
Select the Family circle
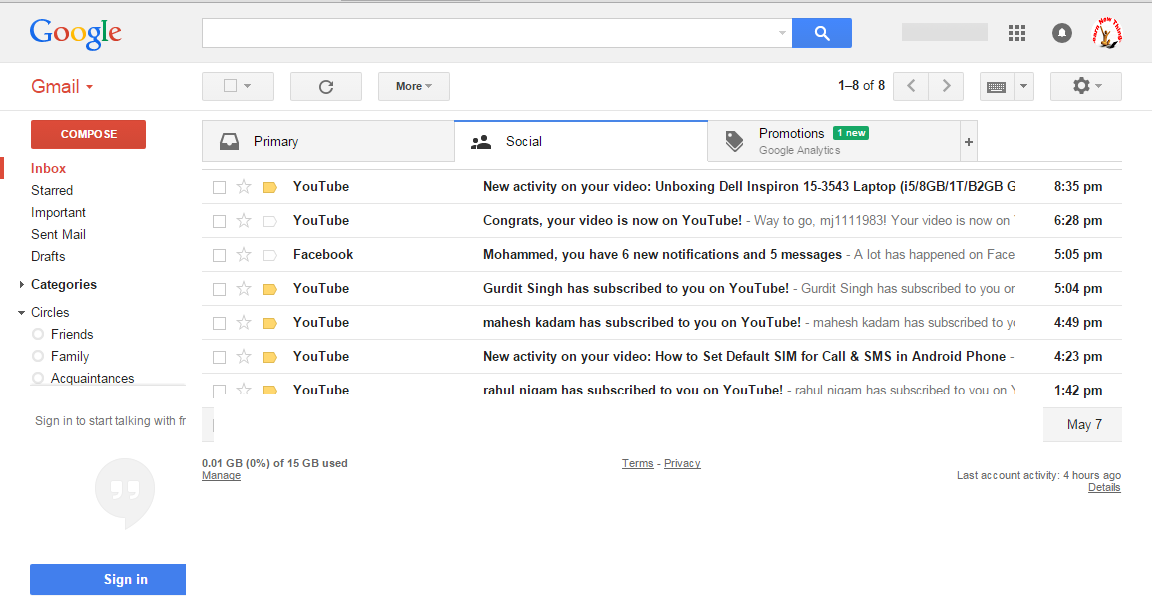click(70, 357)
